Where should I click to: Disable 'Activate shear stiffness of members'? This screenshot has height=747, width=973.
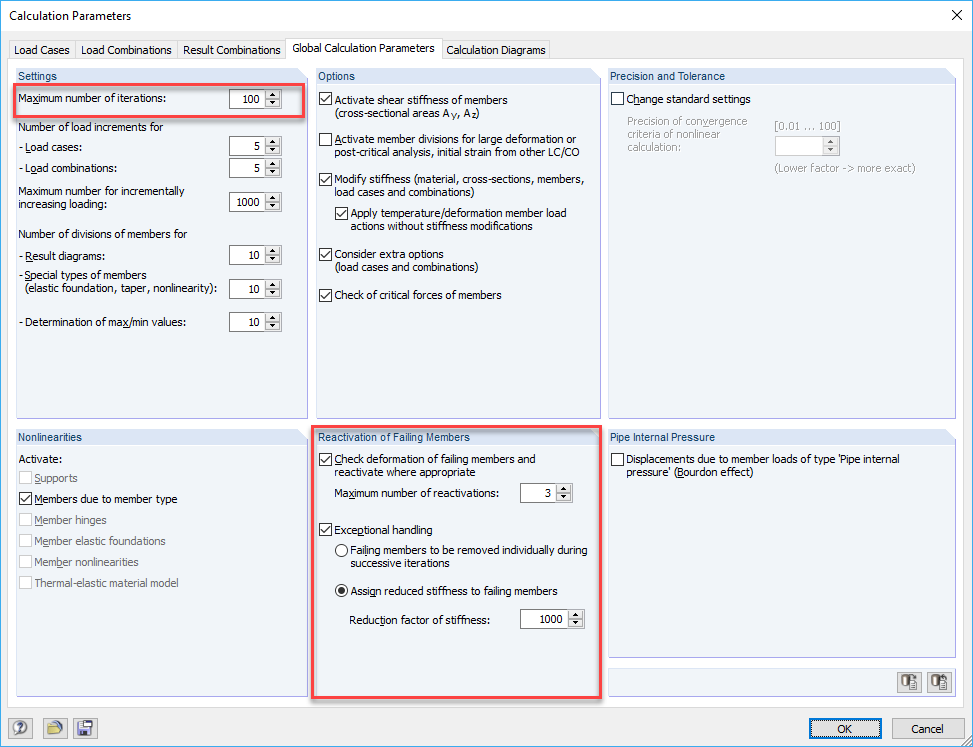[325, 99]
